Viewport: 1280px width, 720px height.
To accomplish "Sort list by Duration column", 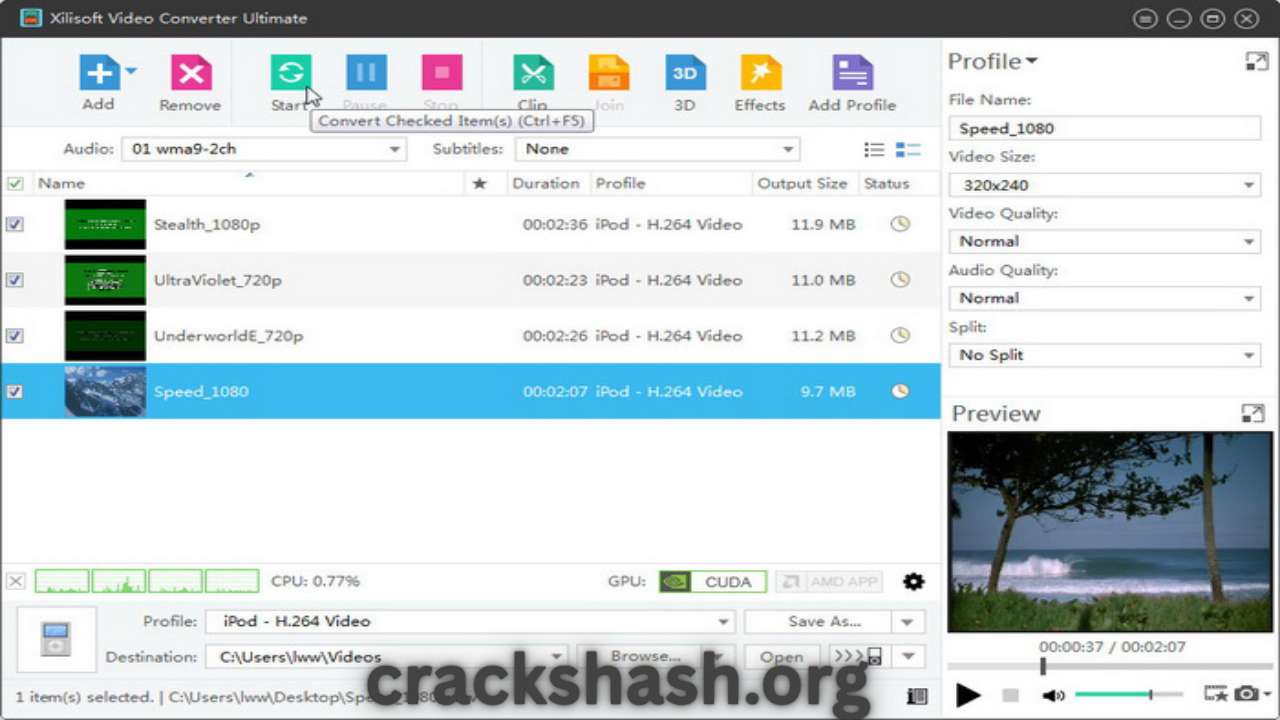I will pos(545,183).
